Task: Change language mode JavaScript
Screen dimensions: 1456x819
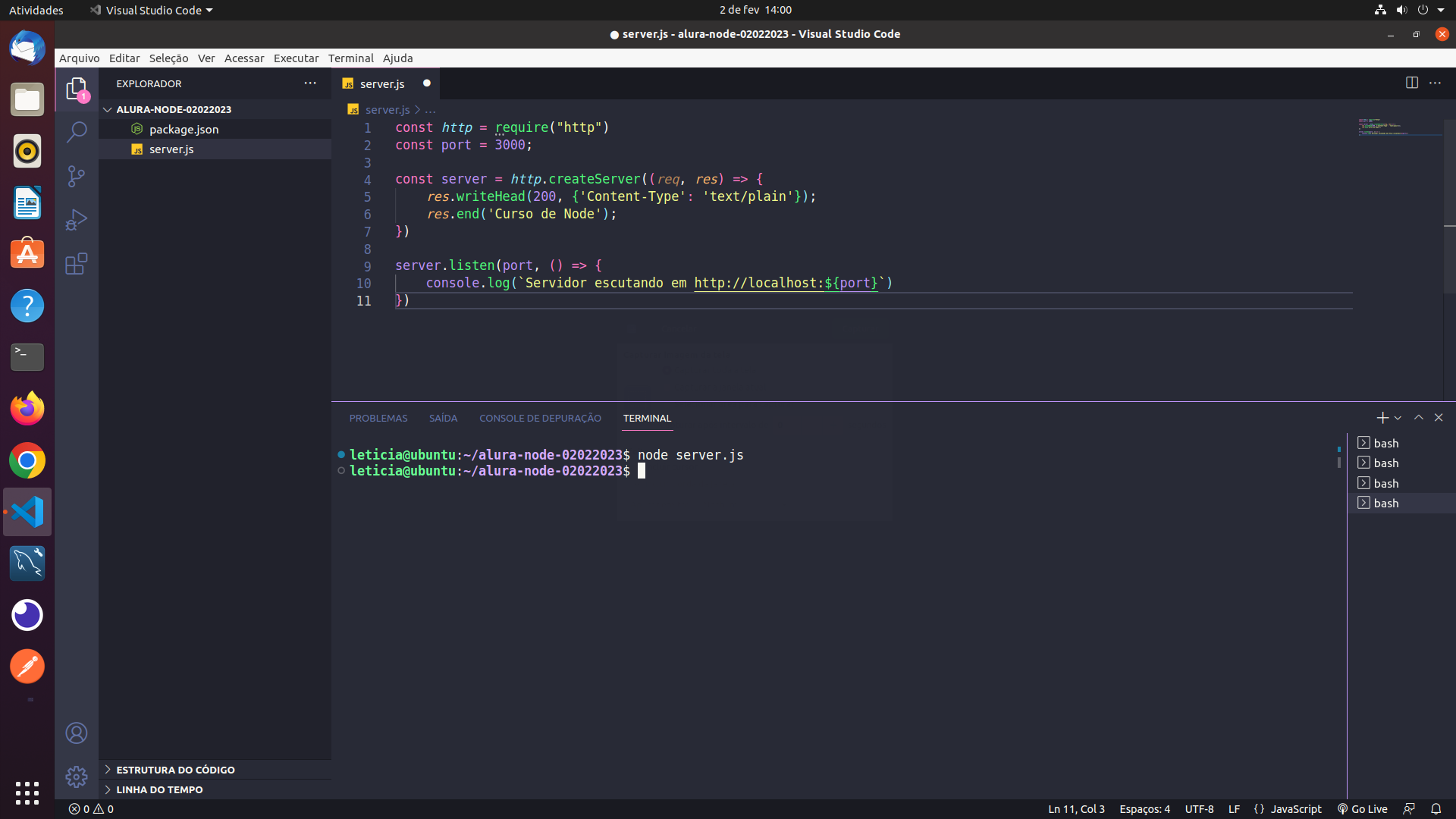Action: pyautogui.click(x=1296, y=809)
